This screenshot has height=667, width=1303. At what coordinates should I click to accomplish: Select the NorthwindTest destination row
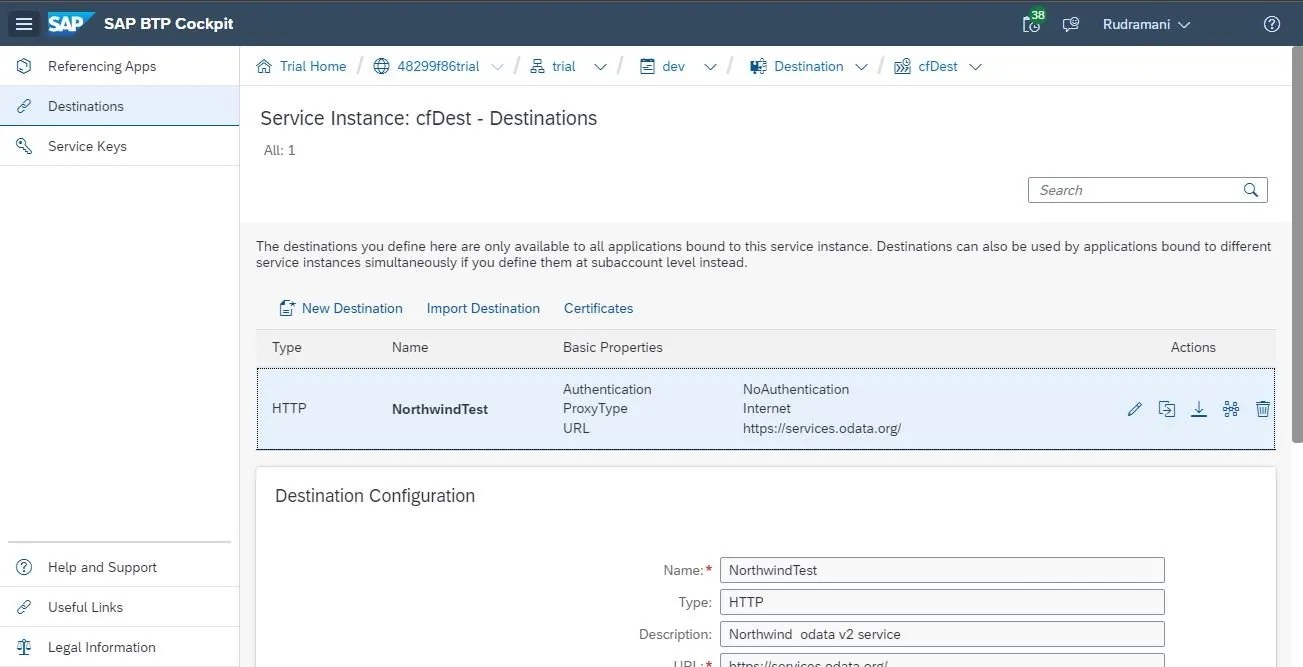coord(600,408)
